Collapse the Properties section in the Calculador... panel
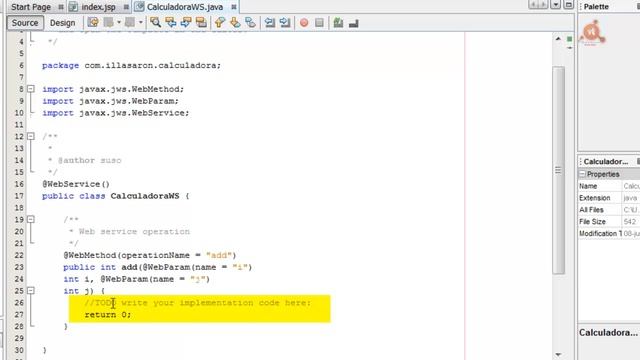640x360 pixels. [x=582, y=174]
